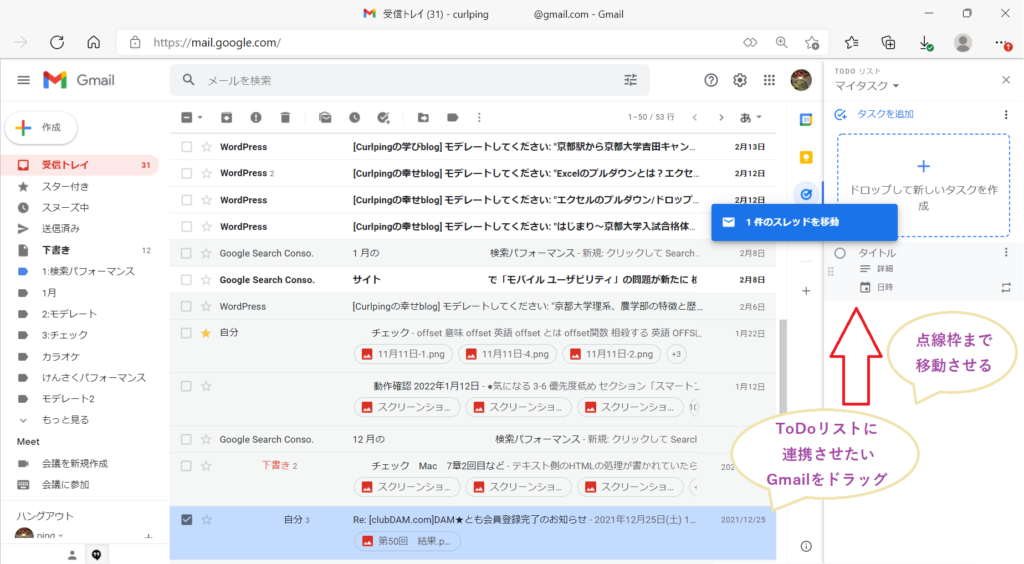Open 第50回 結果 attachment chip
1024x564 pixels.
(407, 541)
